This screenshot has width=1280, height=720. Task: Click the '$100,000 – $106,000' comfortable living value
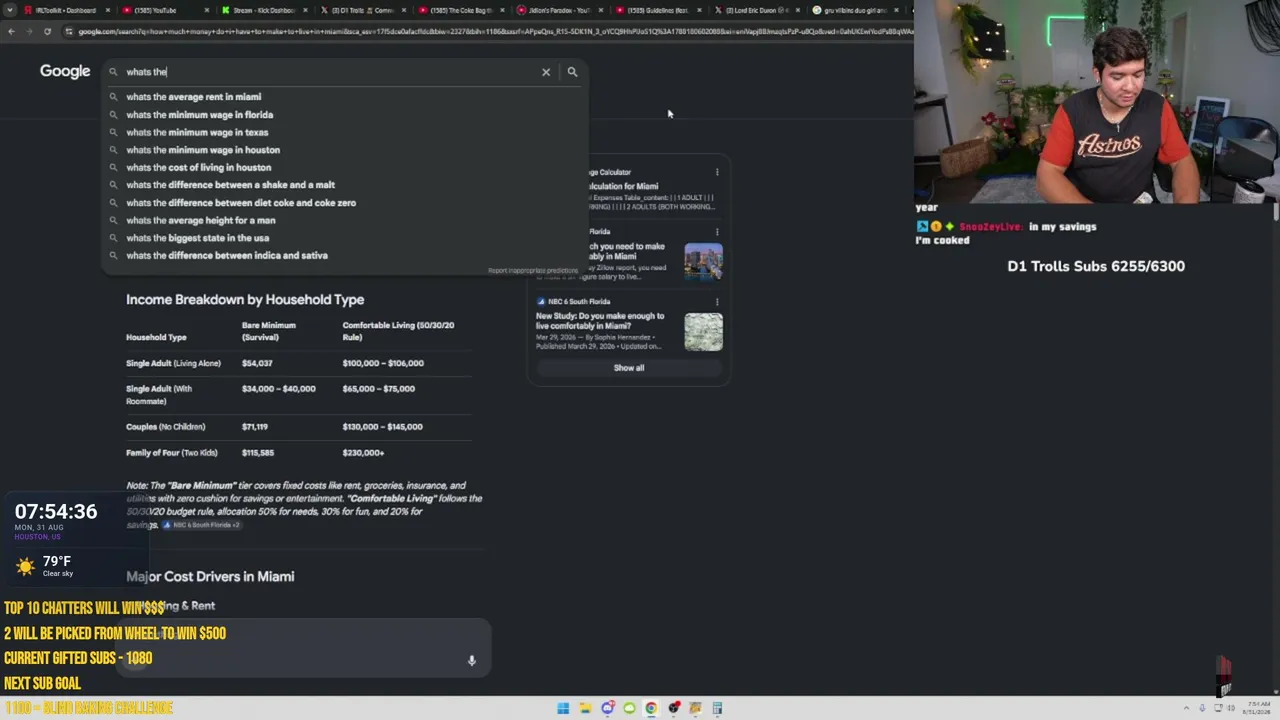(x=383, y=363)
